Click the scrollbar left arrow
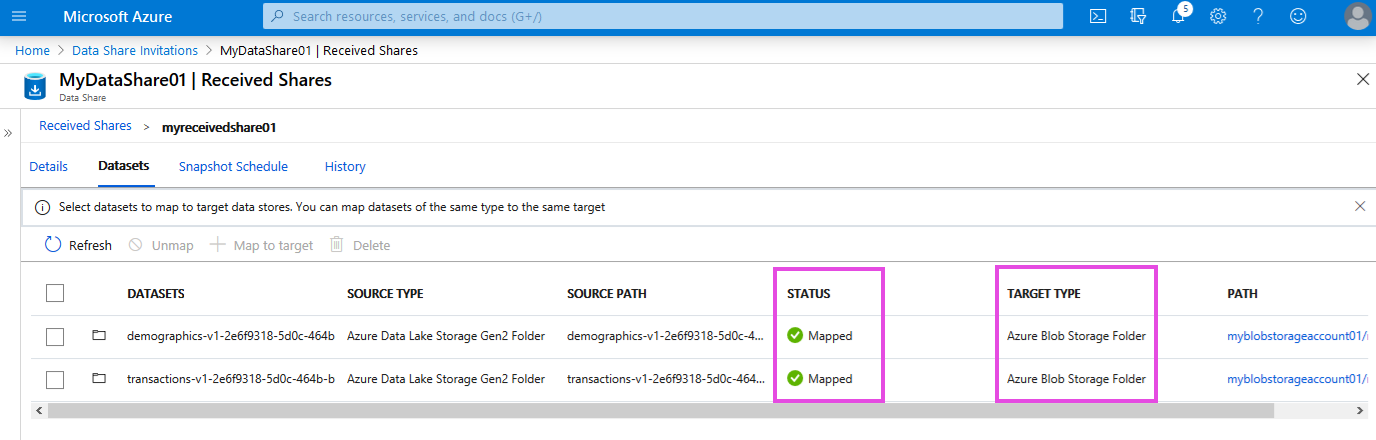 pyautogui.click(x=39, y=410)
